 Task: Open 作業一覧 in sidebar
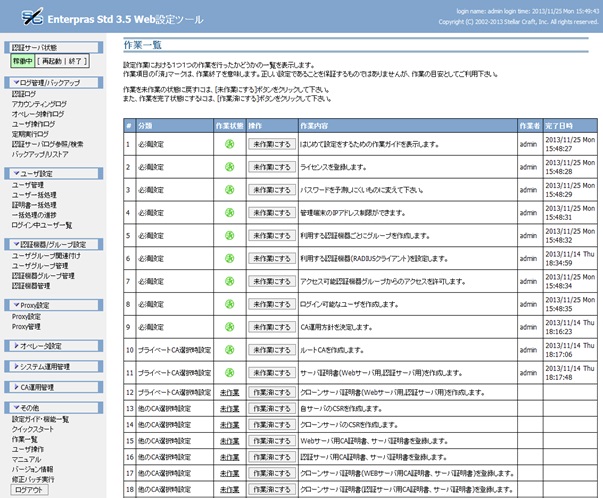pos(25,439)
